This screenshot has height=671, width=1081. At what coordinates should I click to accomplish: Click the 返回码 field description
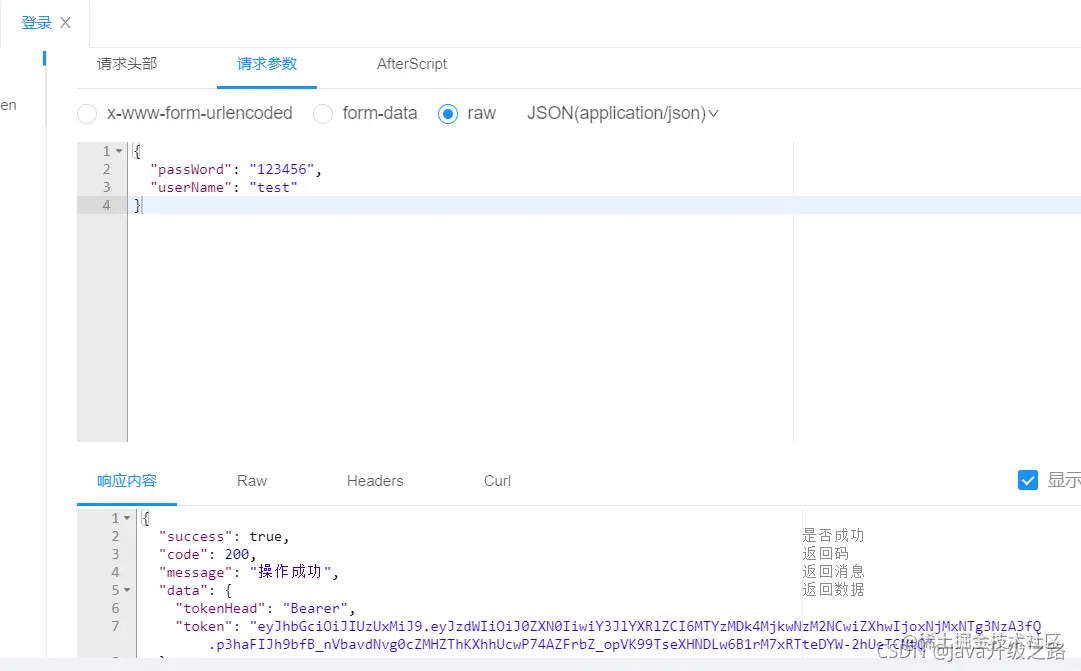825,553
